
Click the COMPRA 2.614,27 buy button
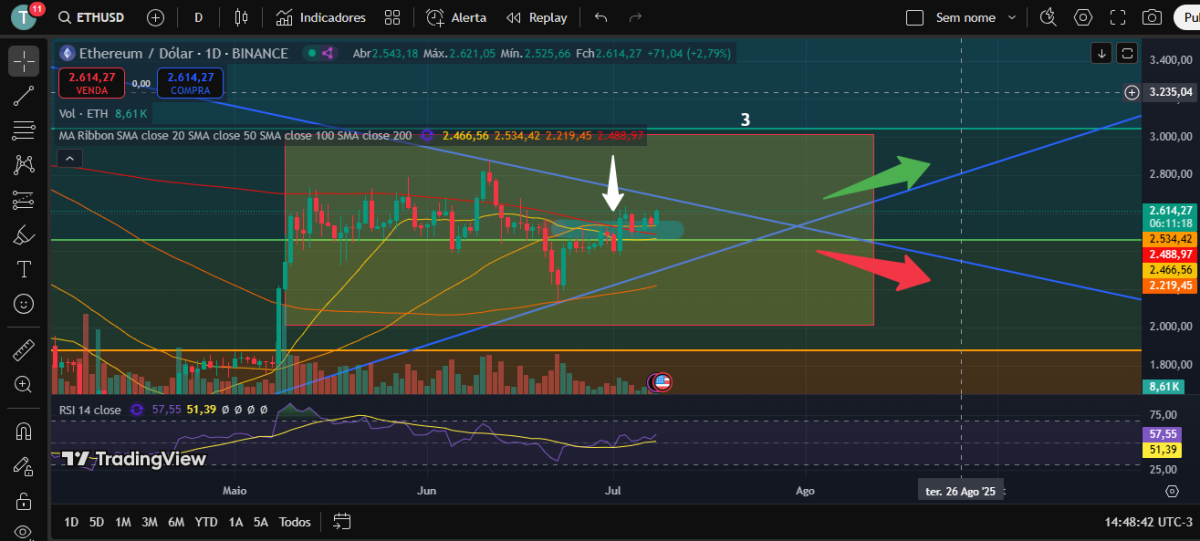point(190,83)
